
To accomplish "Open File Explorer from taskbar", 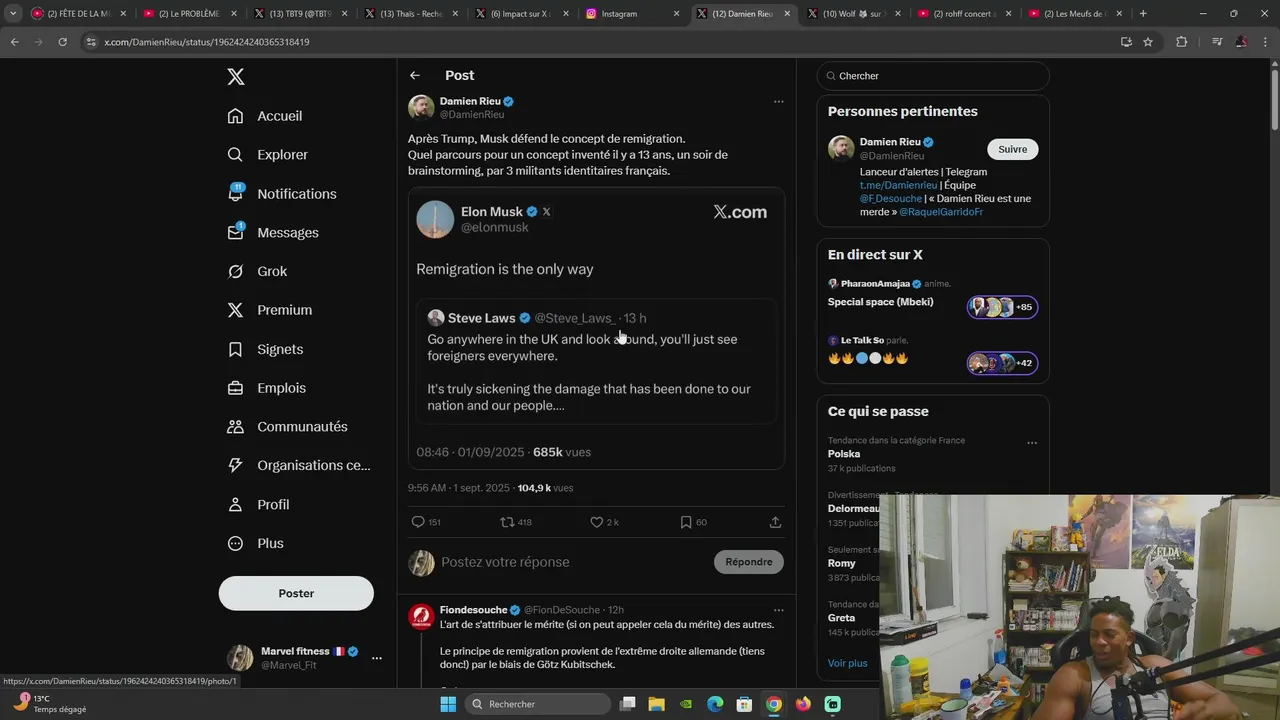I will [x=657, y=704].
